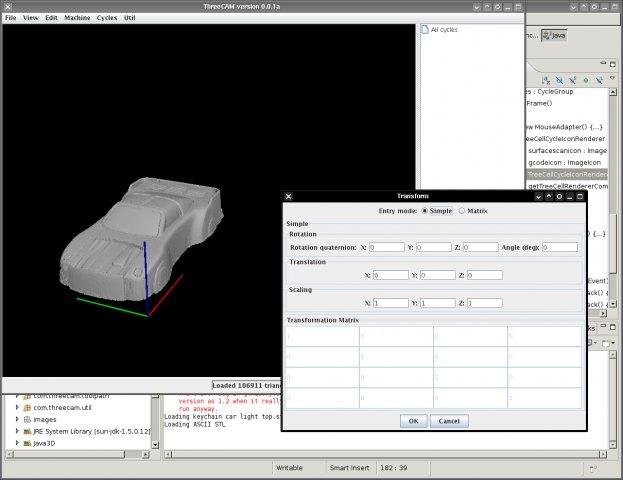Image resolution: width=623 pixels, height=480 pixels.
Task: Click the car model in 3D viewport
Action: click(141, 238)
